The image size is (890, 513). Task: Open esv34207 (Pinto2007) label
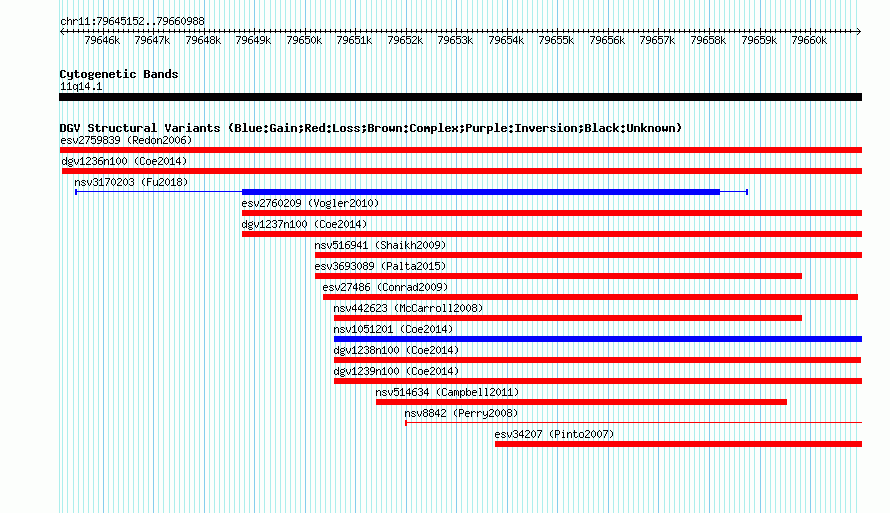[555, 434]
